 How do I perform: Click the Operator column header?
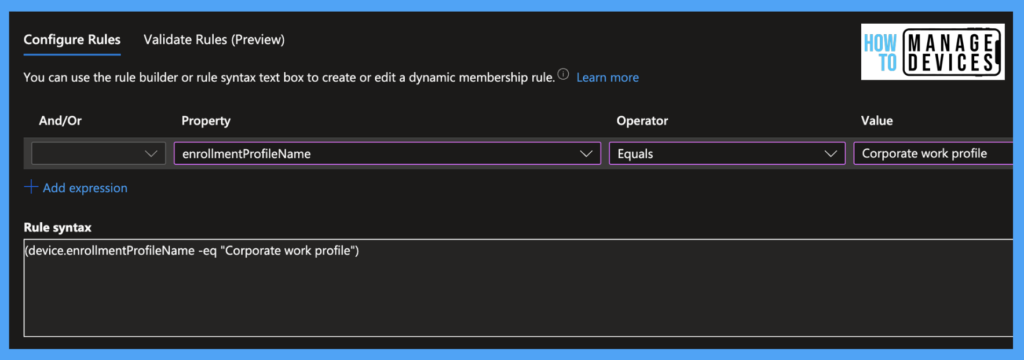click(x=642, y=121)
